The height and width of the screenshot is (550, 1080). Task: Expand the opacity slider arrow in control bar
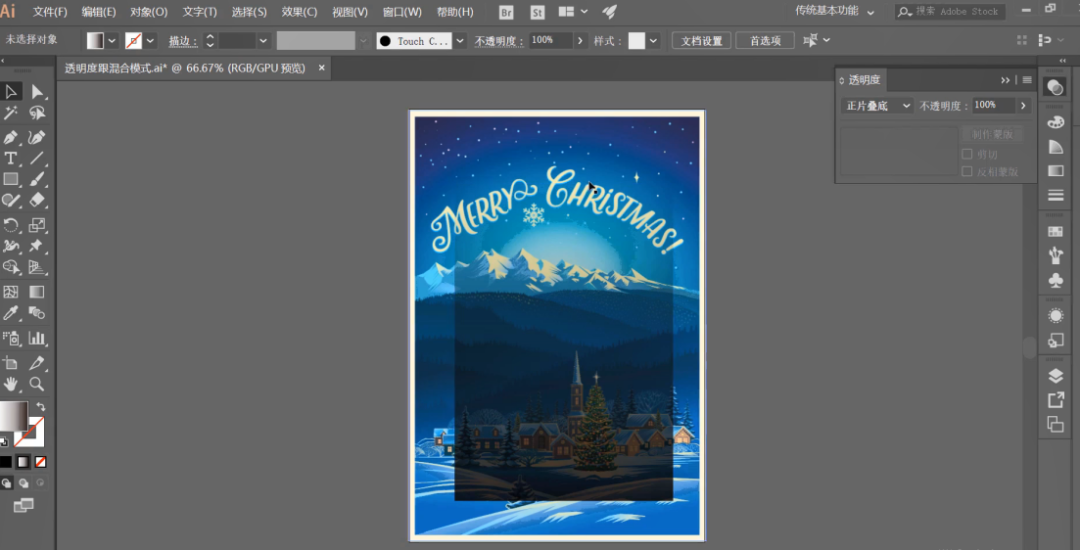tap(580, 41)
